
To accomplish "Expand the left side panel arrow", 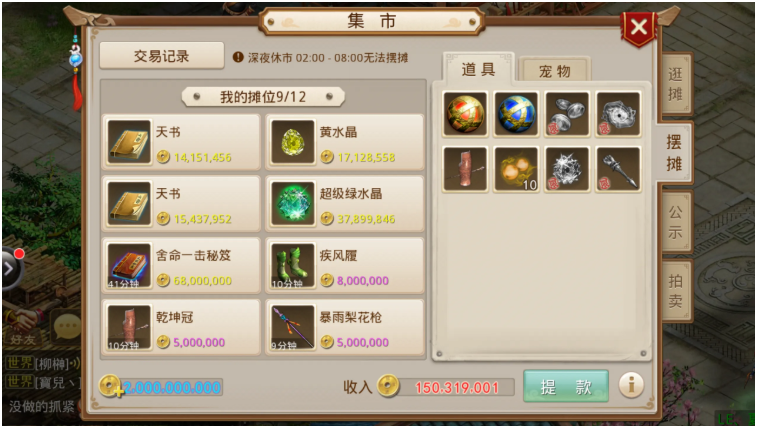I will (x=10, y=269).
